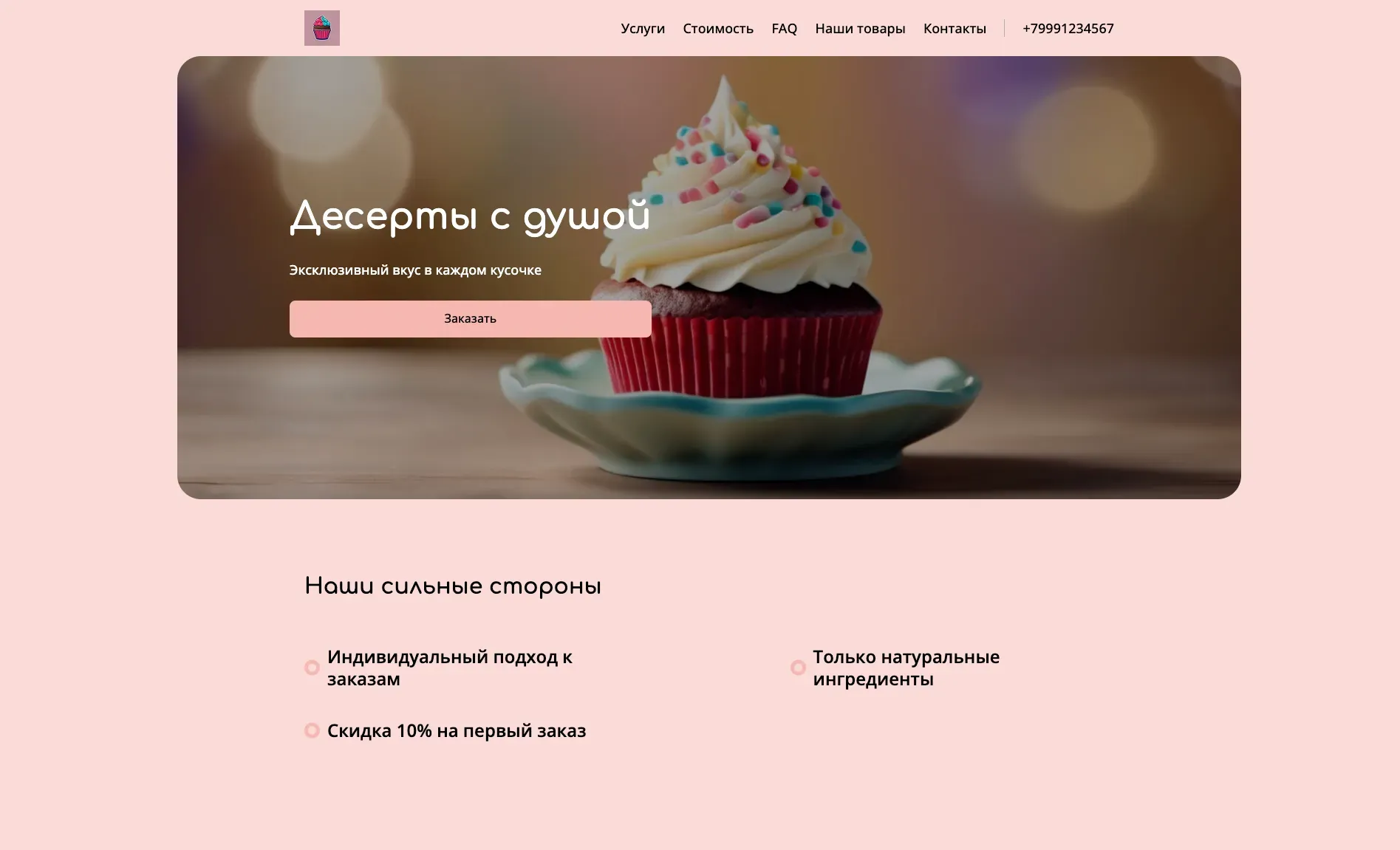Click the Наши сильные стороны heading
This screenshot has width=1400, height=850.
pos(453,586)
